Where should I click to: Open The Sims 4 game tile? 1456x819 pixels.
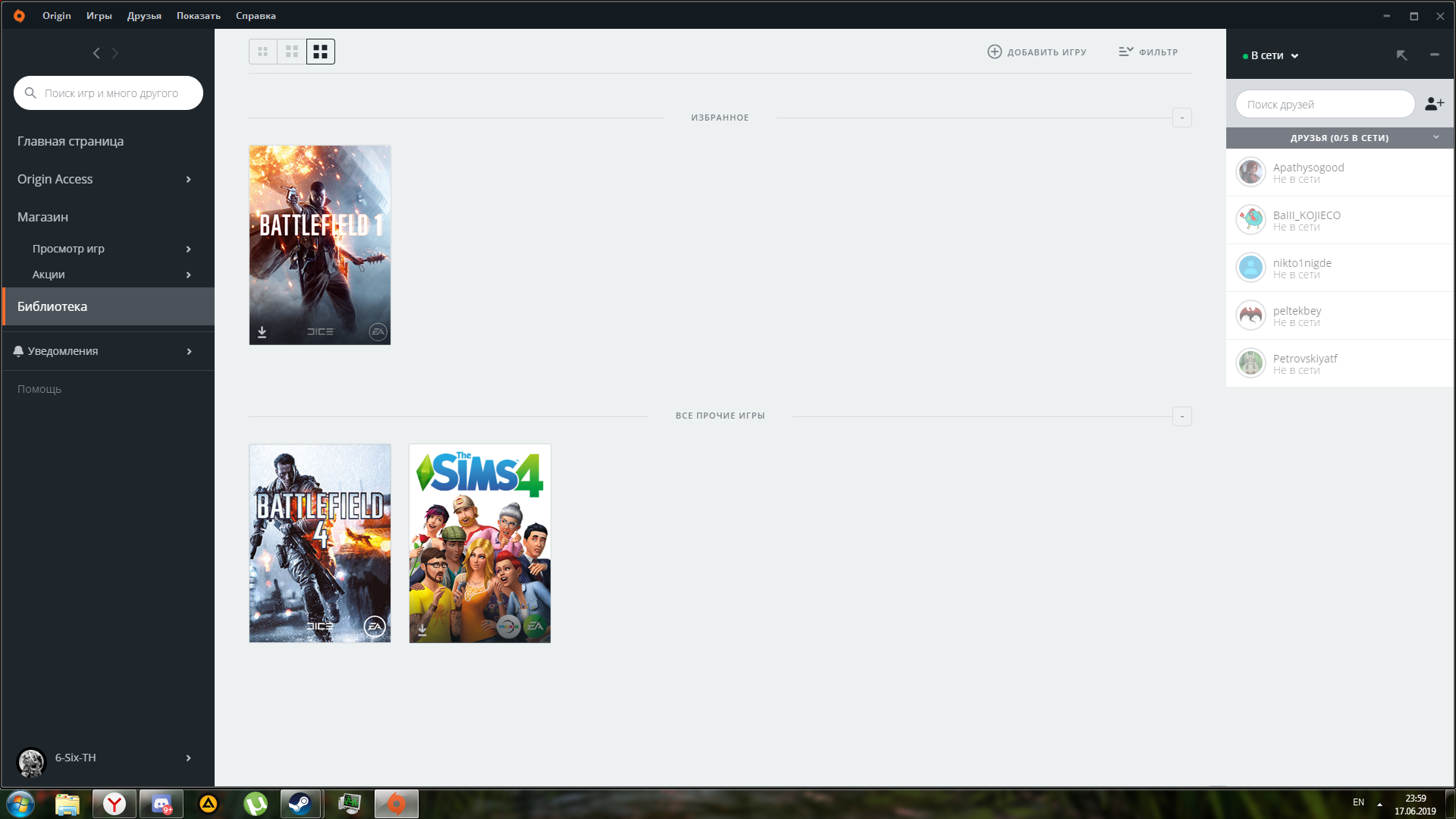[480, 543]
